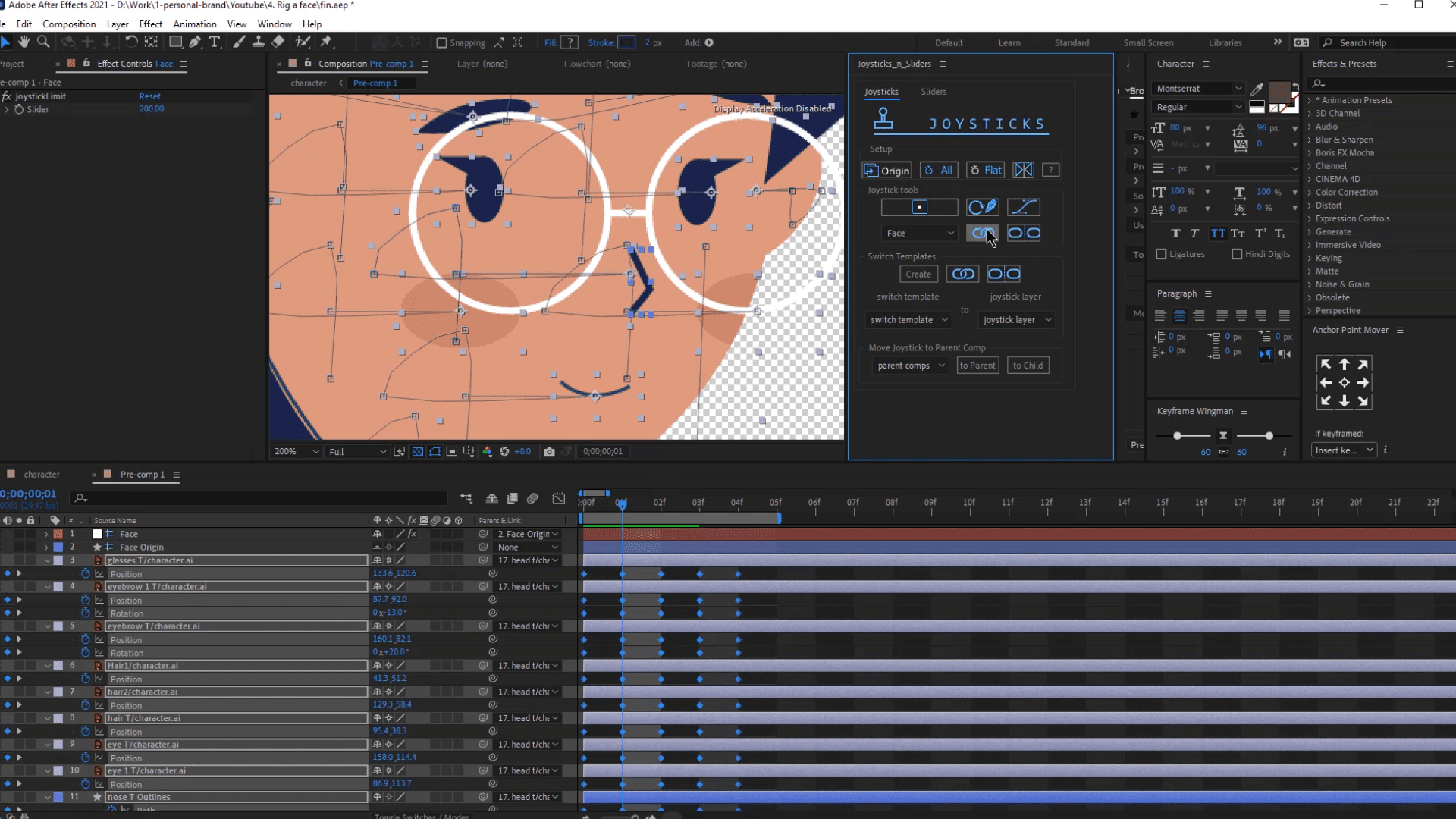The height and width of the screenshot is (819, 1456).
Task: Click the All Caps TT button
Action: tap(1218, 234)
